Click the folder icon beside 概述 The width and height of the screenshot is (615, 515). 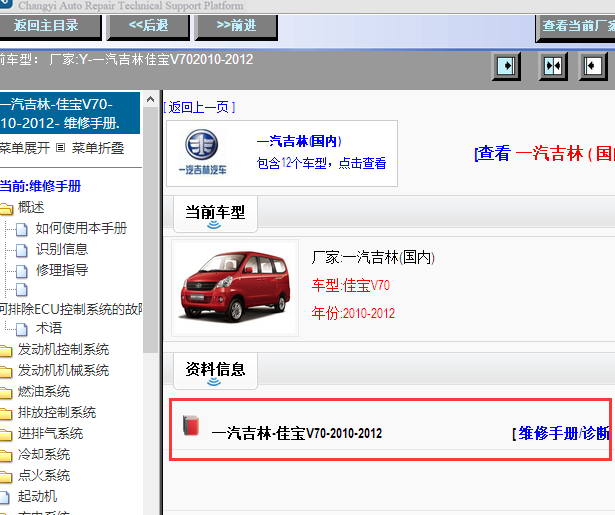pyautogui.click(x=6, y=209)
